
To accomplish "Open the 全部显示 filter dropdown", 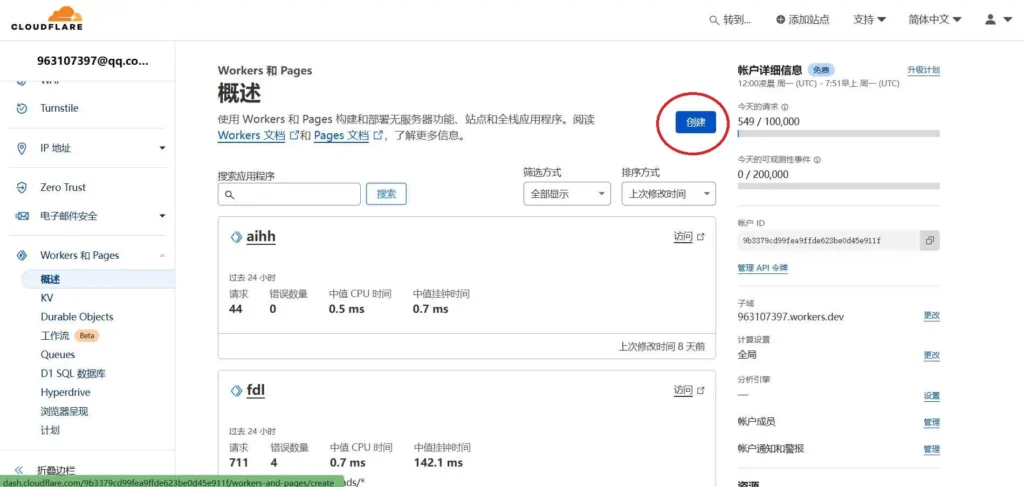I will [x=566, y=194].
